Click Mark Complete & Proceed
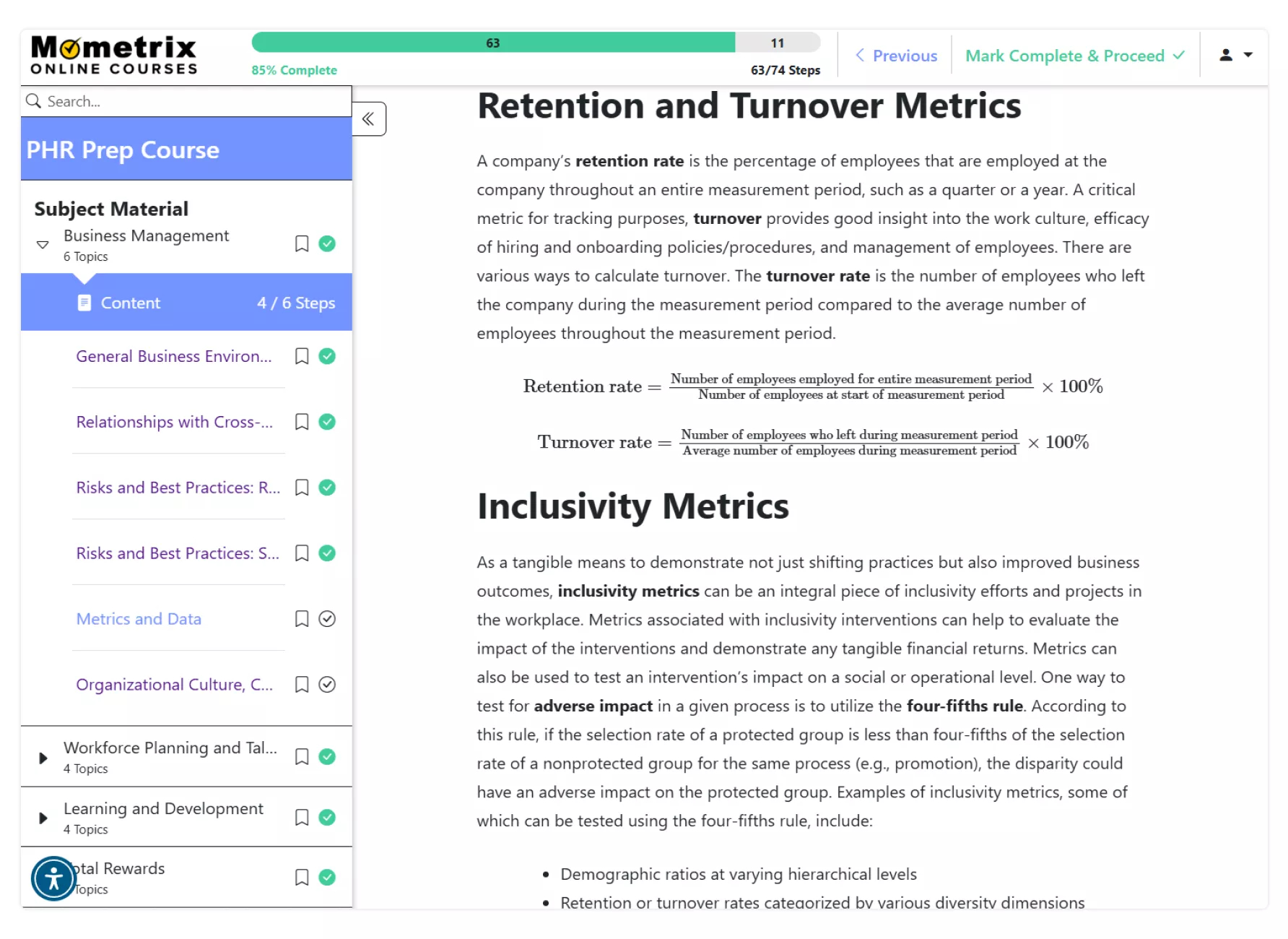 [x=1074, y=56]
